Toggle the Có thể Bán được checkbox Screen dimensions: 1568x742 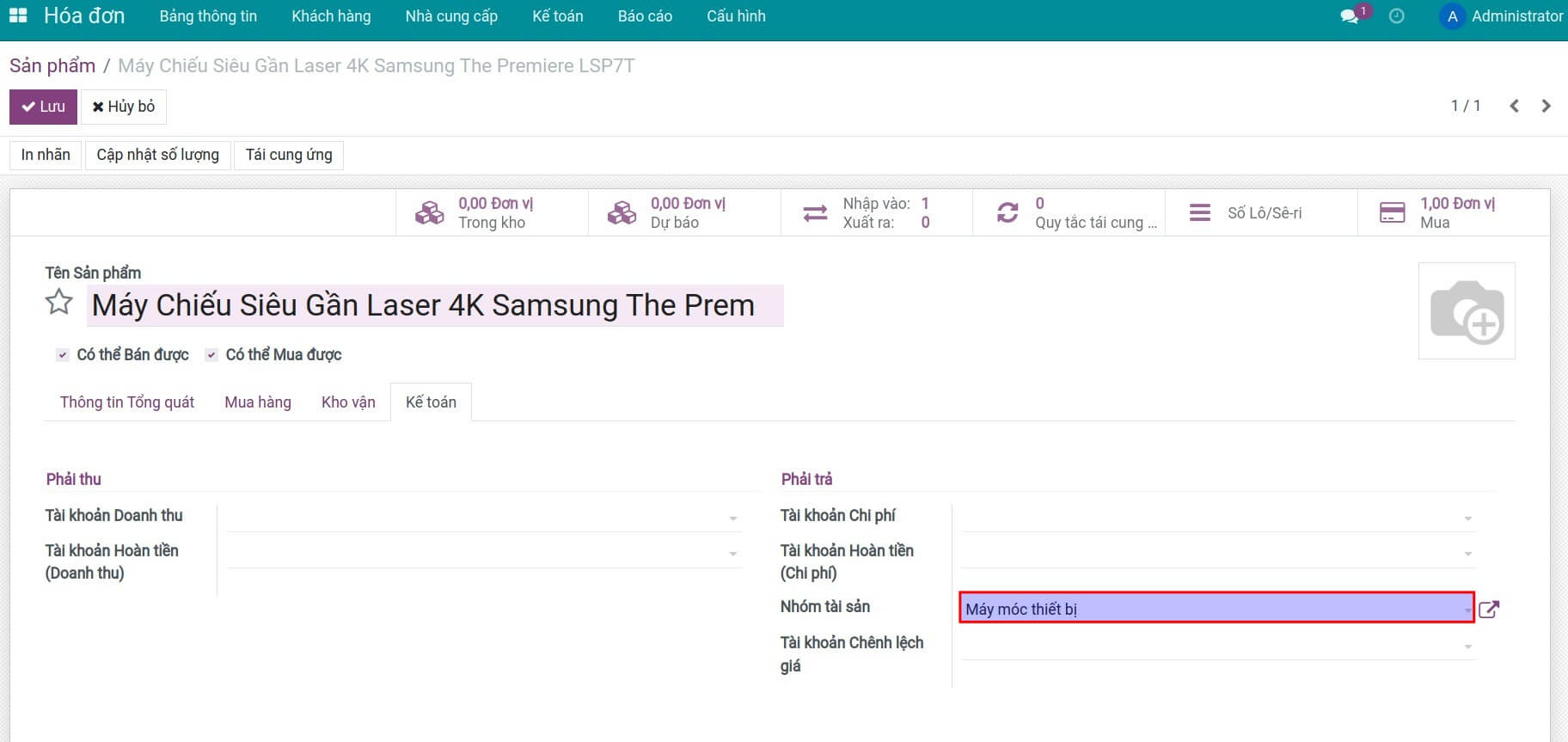point(63,355)
